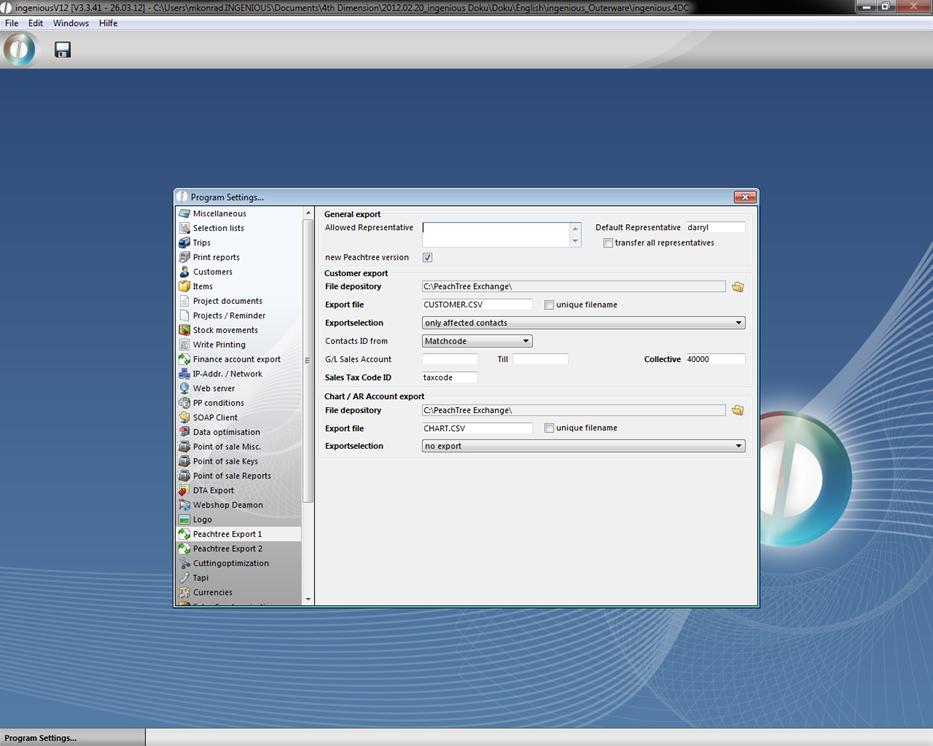Click the Sales Tax Code ID field
The height and width of the screenshot is (746, 933).
click(x=449, y=378)
